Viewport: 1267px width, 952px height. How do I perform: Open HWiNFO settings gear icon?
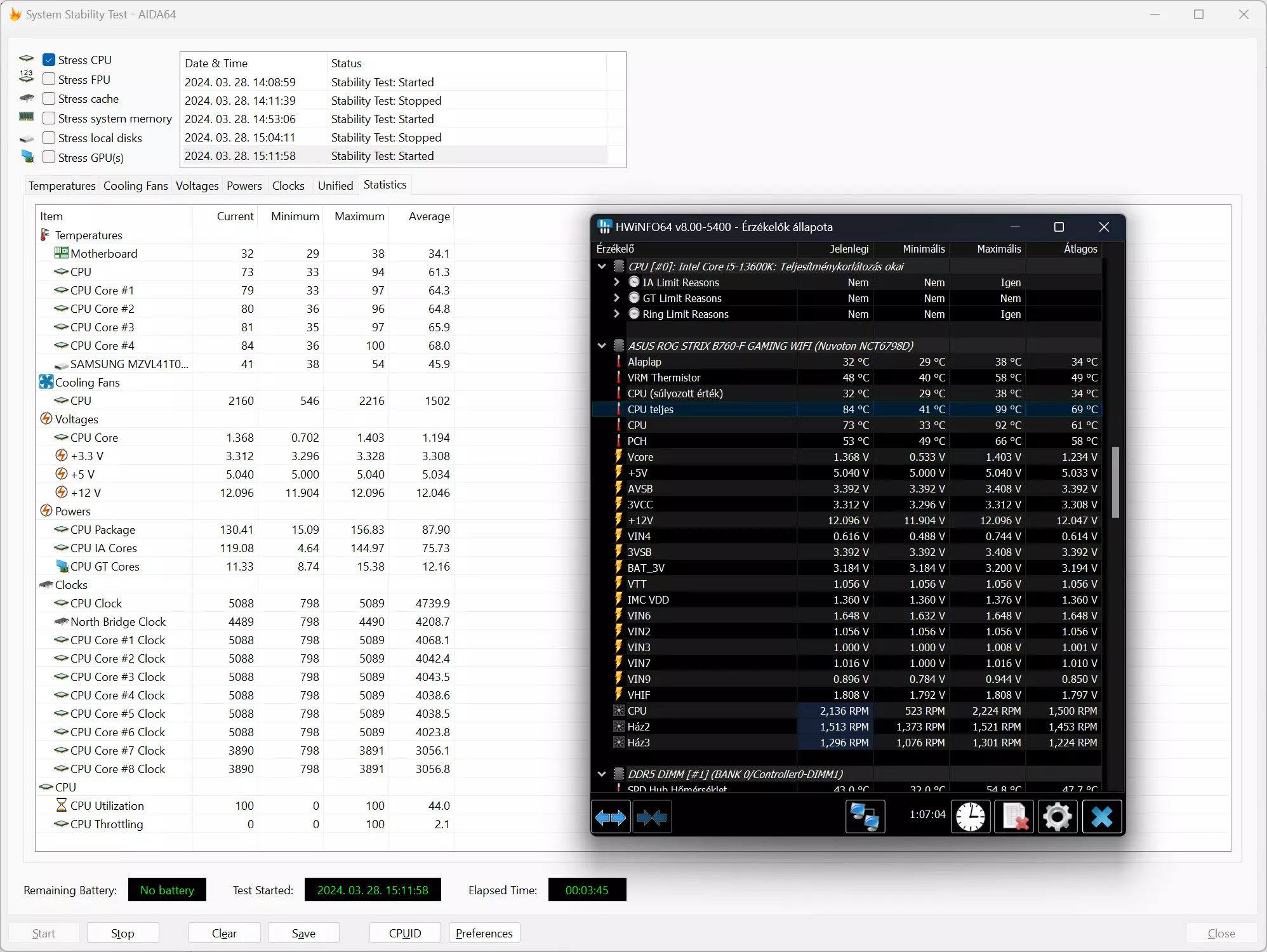[x=1058, y=817]
